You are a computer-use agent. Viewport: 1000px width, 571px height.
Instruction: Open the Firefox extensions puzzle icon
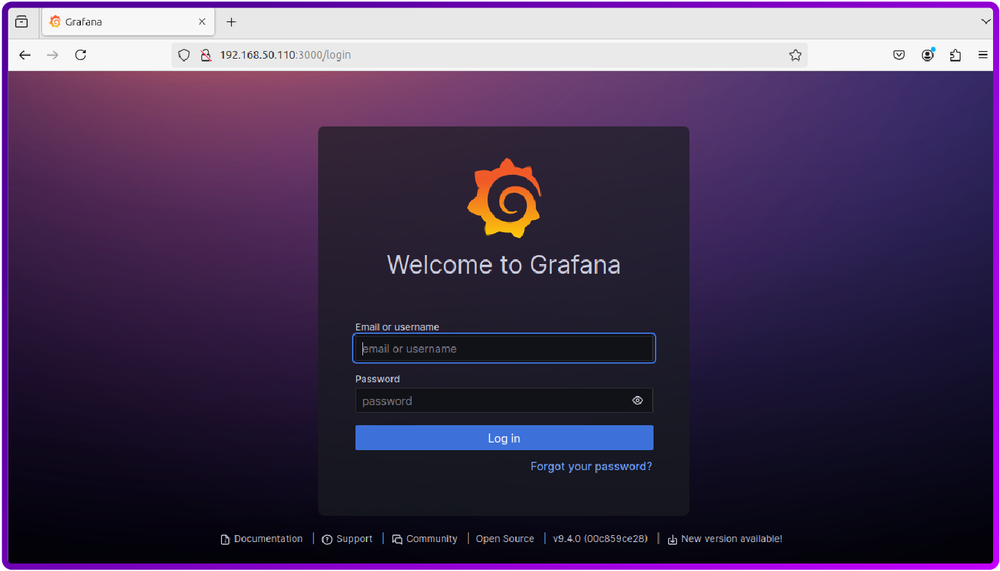(x=955, y=55)
